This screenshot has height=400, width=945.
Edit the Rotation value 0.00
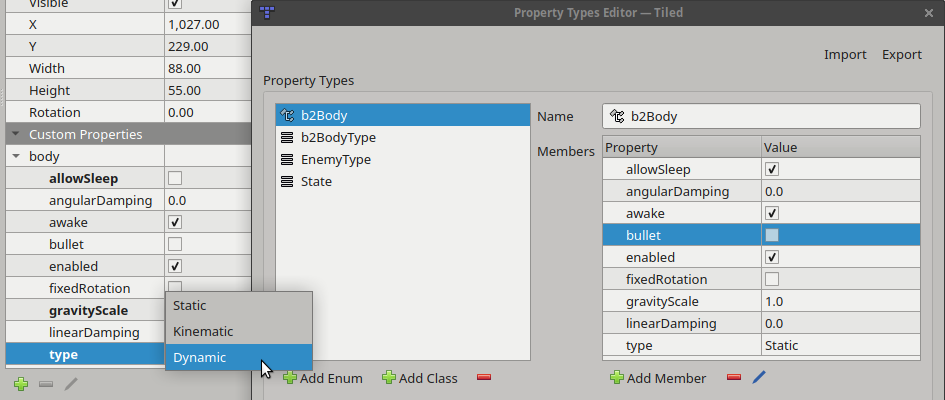point(207,113)
